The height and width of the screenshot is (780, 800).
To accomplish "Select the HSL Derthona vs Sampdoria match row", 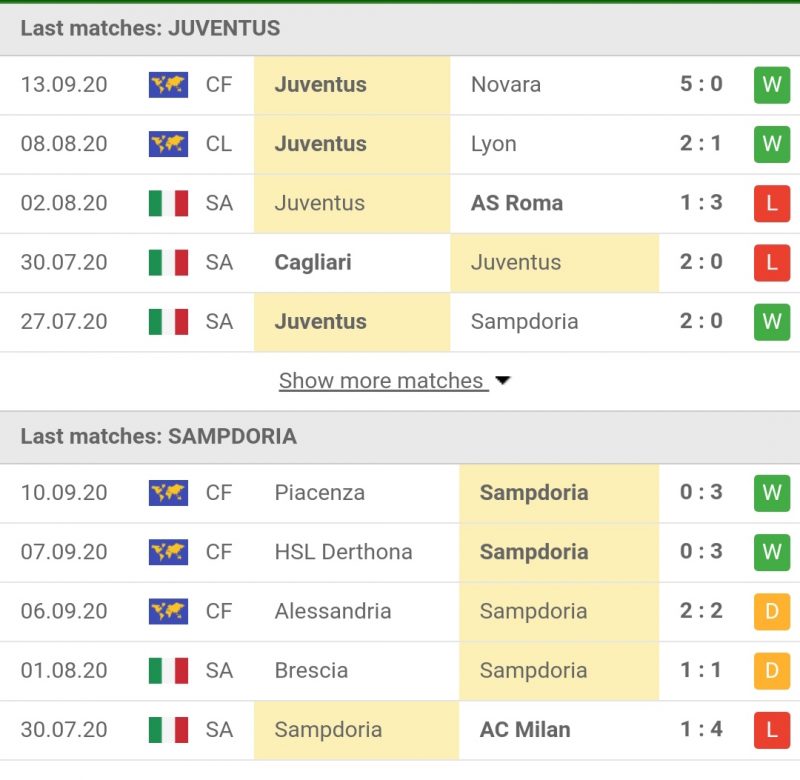I will tap(400, 552).
